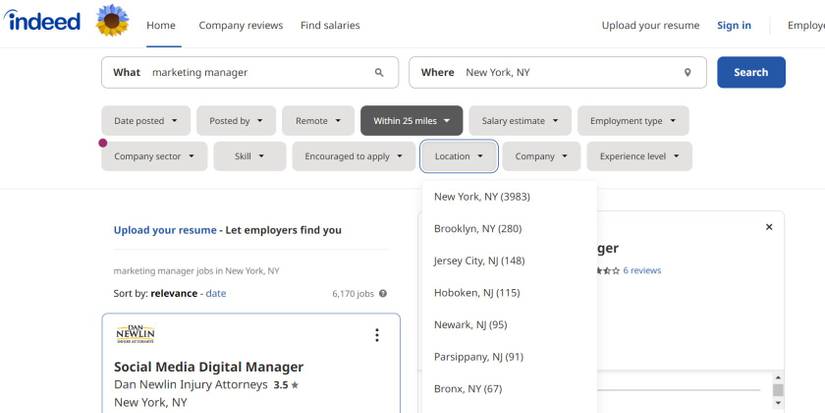Click the magnifier icon in What field
Viewport: 825px width, 413px height.
click(379, 73)
